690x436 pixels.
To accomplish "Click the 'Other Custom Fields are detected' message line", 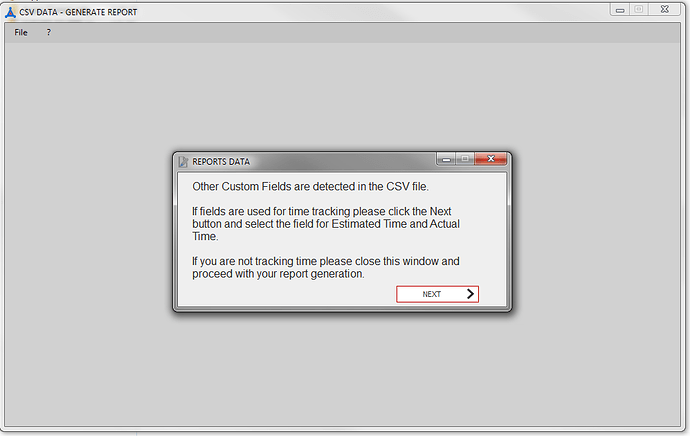I will 310,187.
